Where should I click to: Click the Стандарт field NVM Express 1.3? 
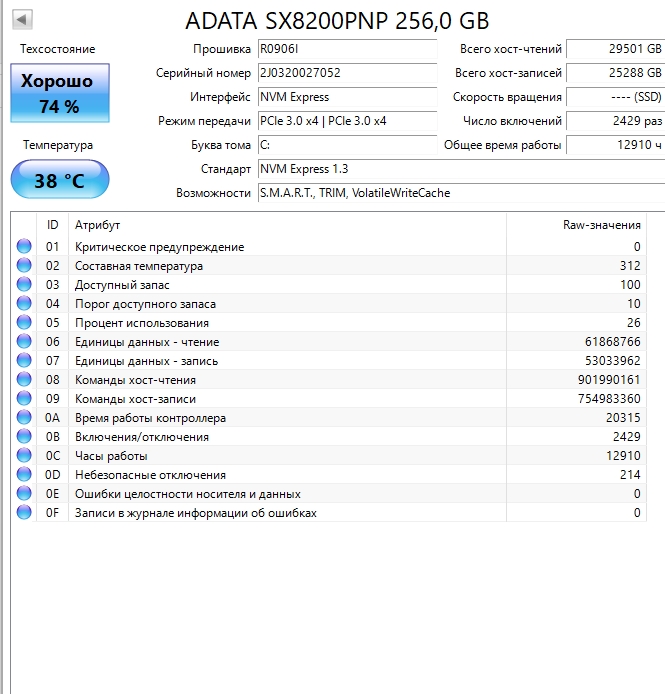pyautogui.click(x=461, y=169)
